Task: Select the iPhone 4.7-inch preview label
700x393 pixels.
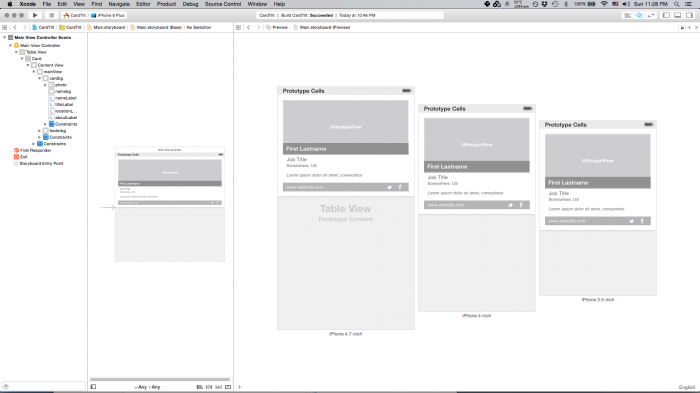Action: click(x=346, y=334)
